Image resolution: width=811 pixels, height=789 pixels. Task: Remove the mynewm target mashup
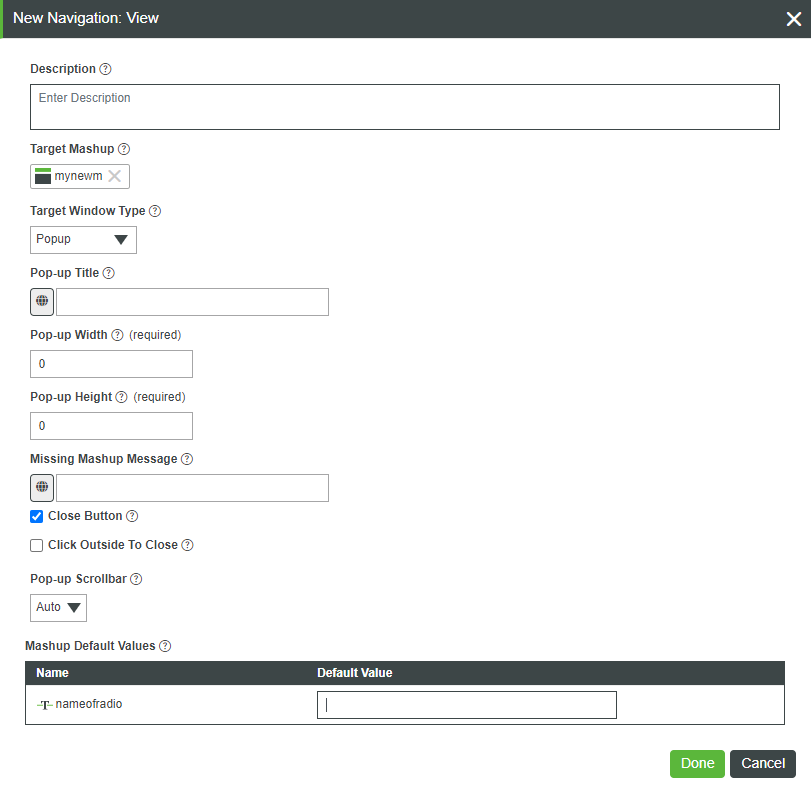[115, 176]
